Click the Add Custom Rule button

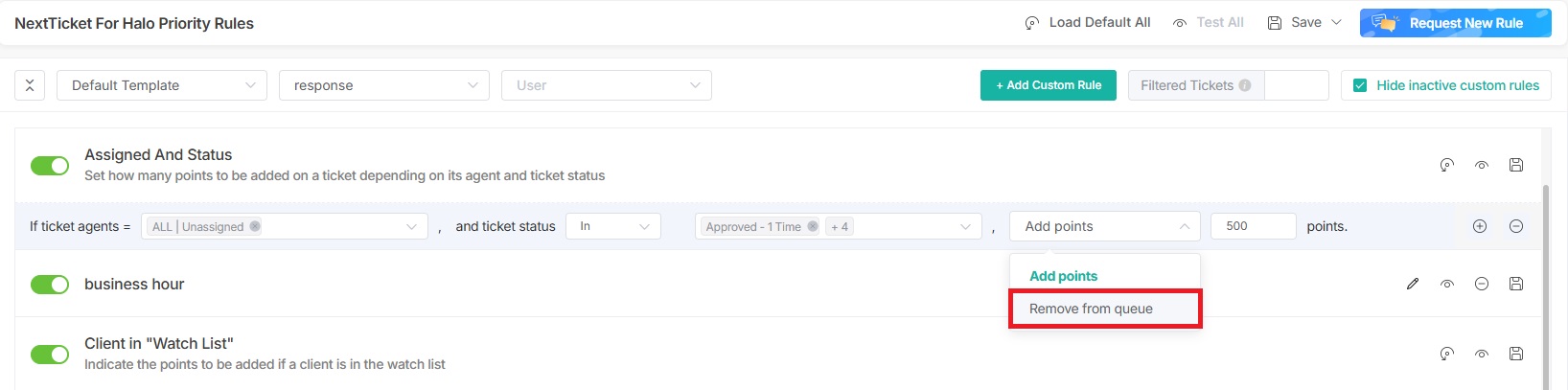[1049, 85]
